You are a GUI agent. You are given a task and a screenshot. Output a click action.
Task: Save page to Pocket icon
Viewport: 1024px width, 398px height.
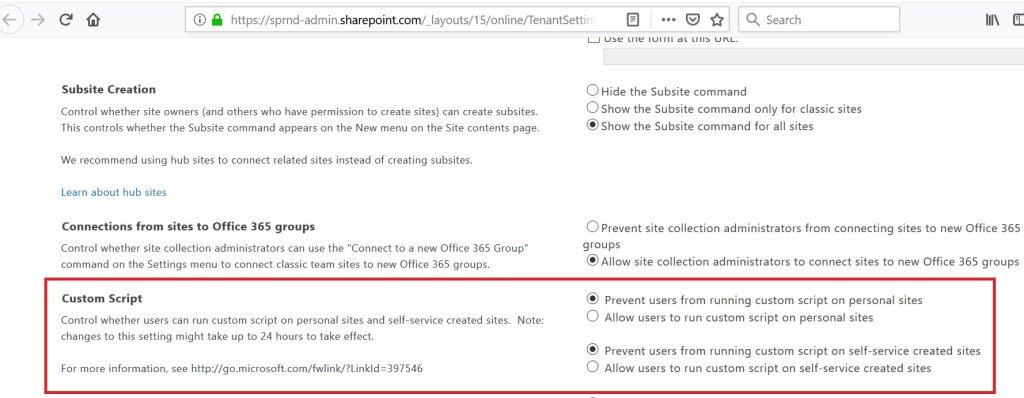click(694, 20)
